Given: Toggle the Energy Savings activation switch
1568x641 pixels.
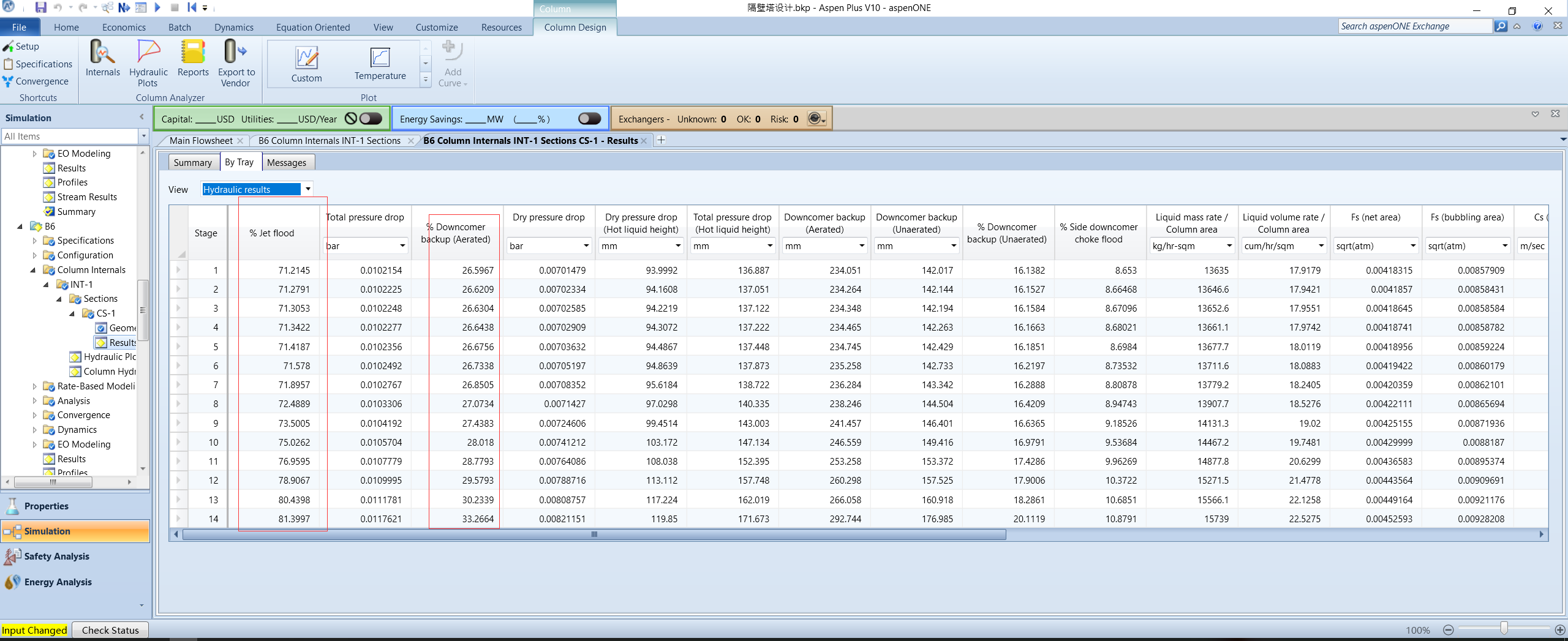Looking at the screenshot, I should (589, 119).
